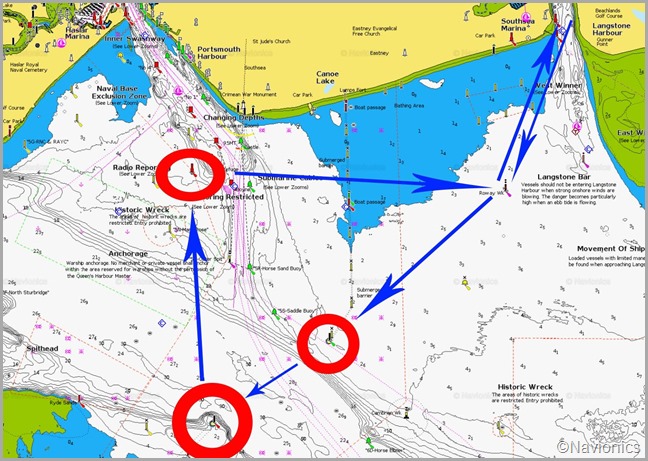Click the Cambrian Wk label
Screen dimensions: 648x461
[x=386, y=413]
